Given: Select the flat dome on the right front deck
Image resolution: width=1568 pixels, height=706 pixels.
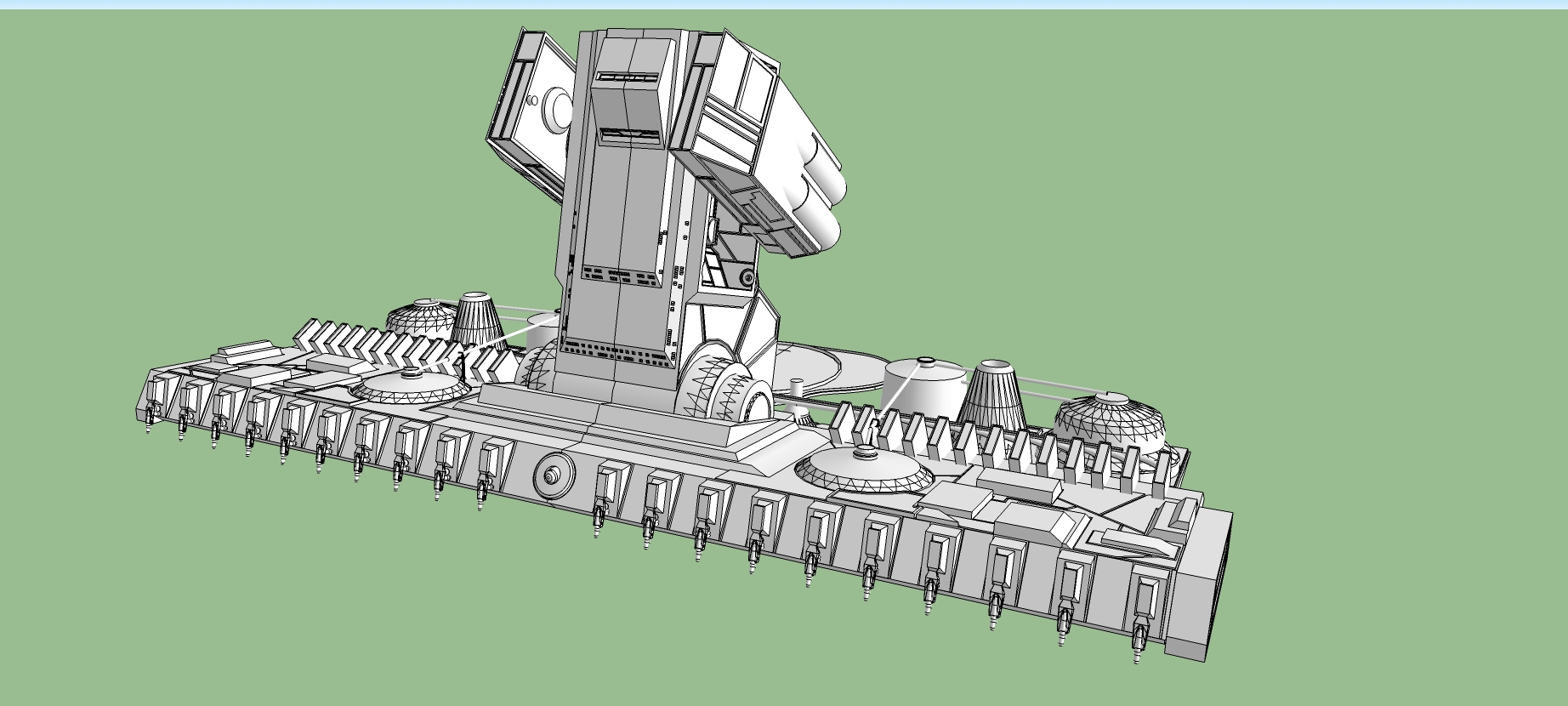Looking at the screenshot, I should pos(863,470).
